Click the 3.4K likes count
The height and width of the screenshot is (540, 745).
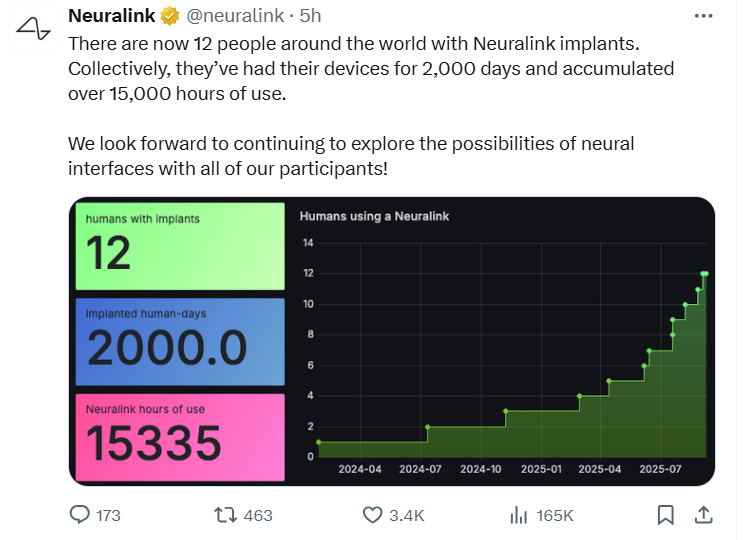tap(407, 515)
